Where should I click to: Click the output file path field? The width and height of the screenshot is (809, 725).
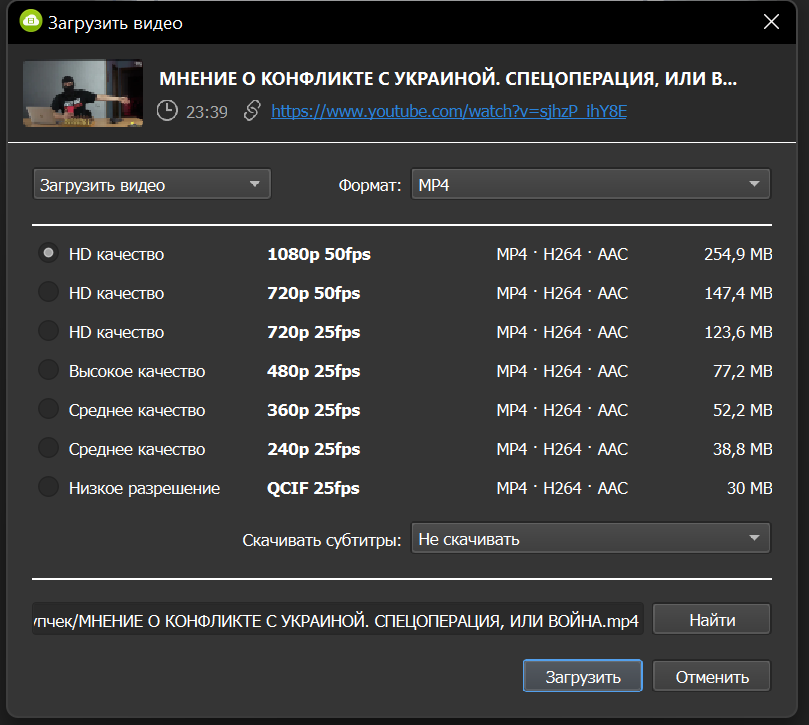click(340, 621)
